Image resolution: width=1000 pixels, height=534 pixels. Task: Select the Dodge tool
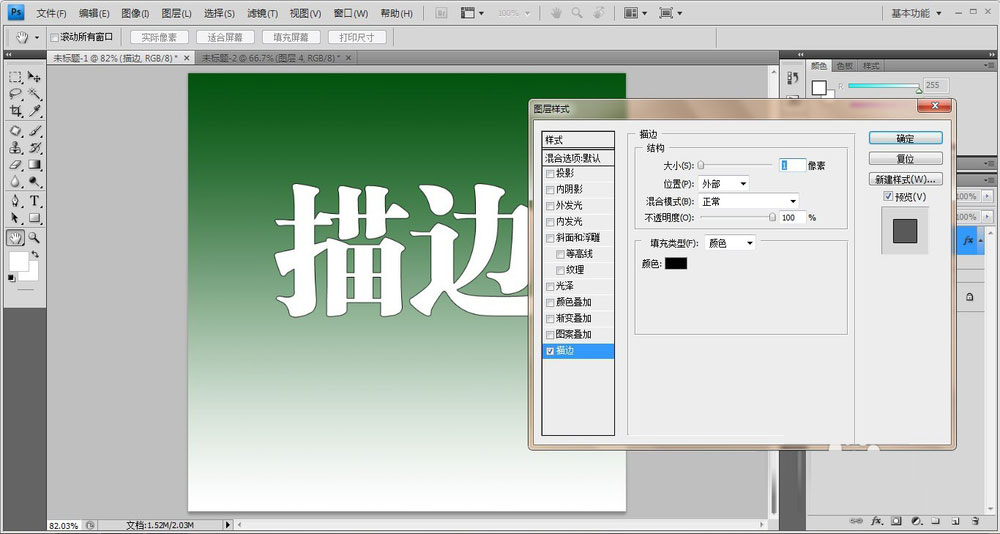34,182
